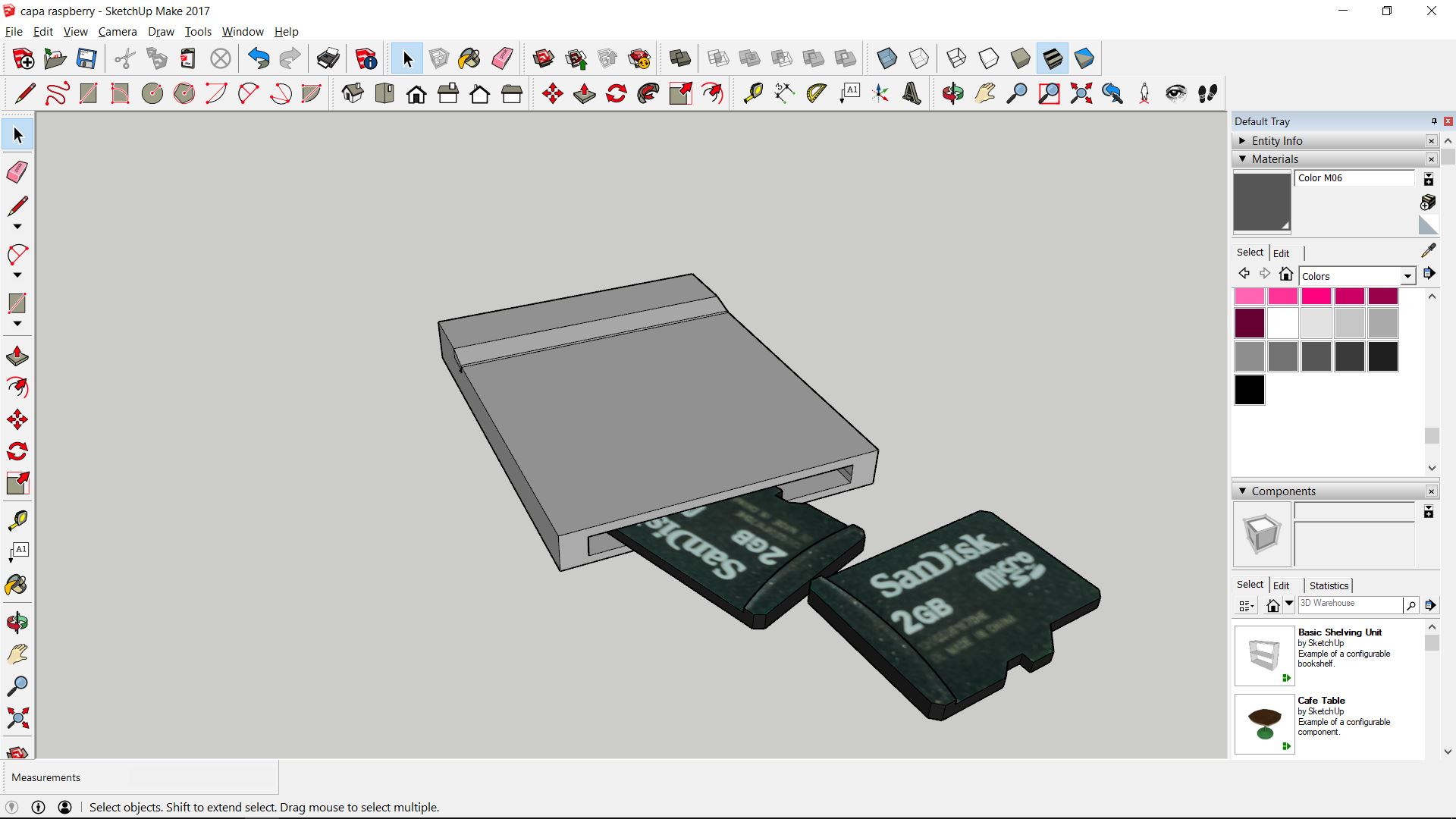
Task: Activate the Zoom Extents tool in top toolbar
Action: (x=1081, y=93)
